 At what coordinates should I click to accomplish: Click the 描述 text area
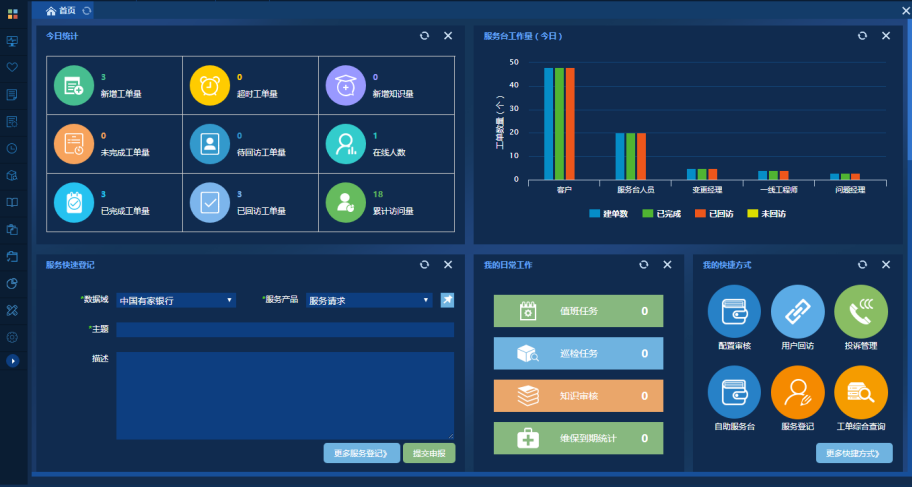click(285, 395)
